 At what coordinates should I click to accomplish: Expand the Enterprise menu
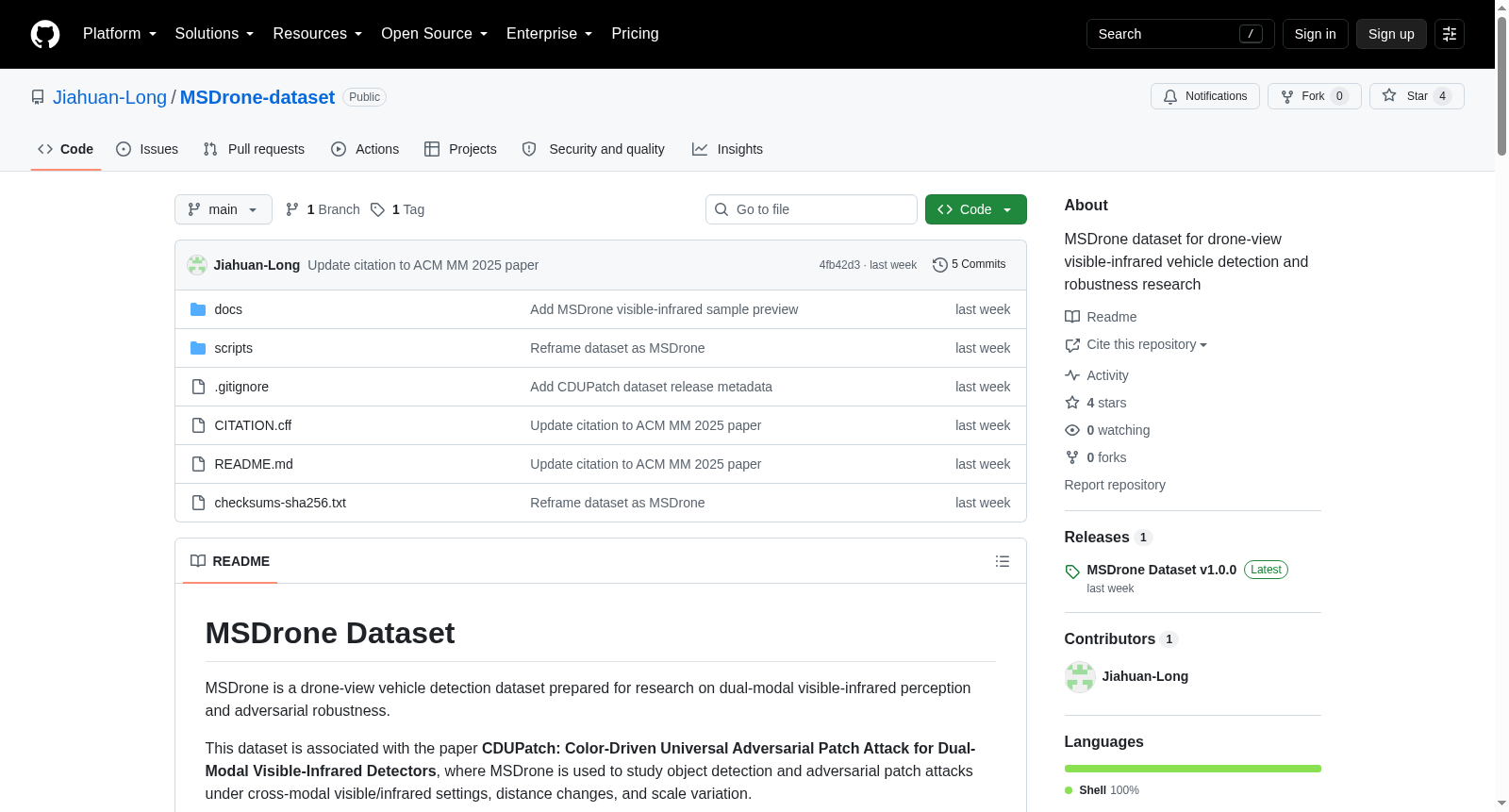[550, 34]
